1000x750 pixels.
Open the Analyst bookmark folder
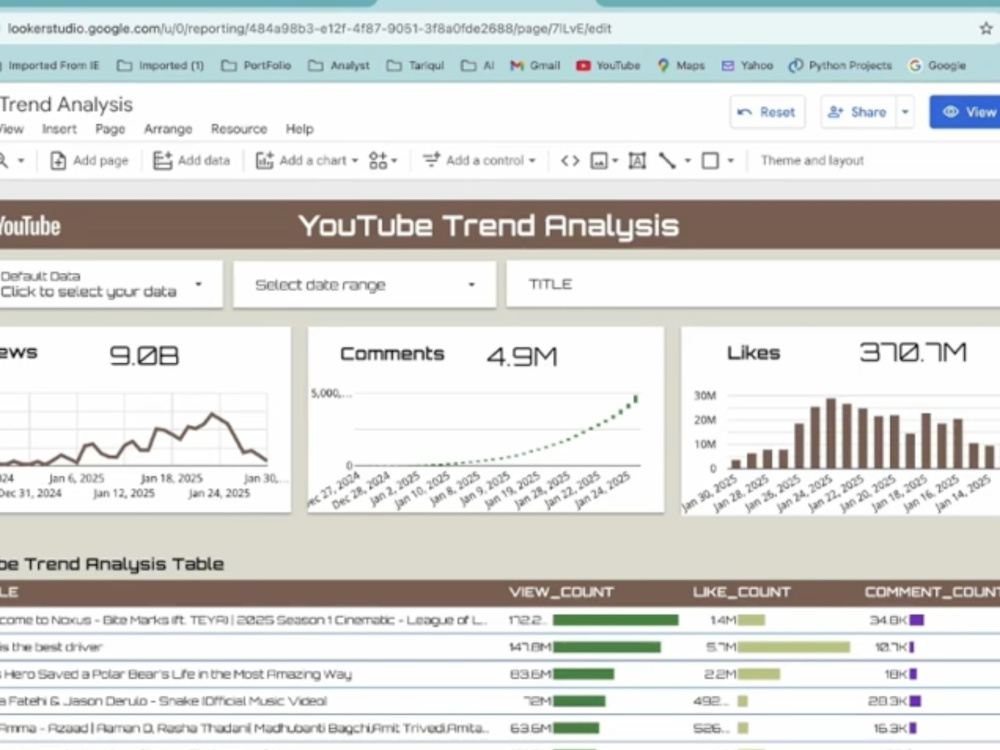(x=339, y=65)
